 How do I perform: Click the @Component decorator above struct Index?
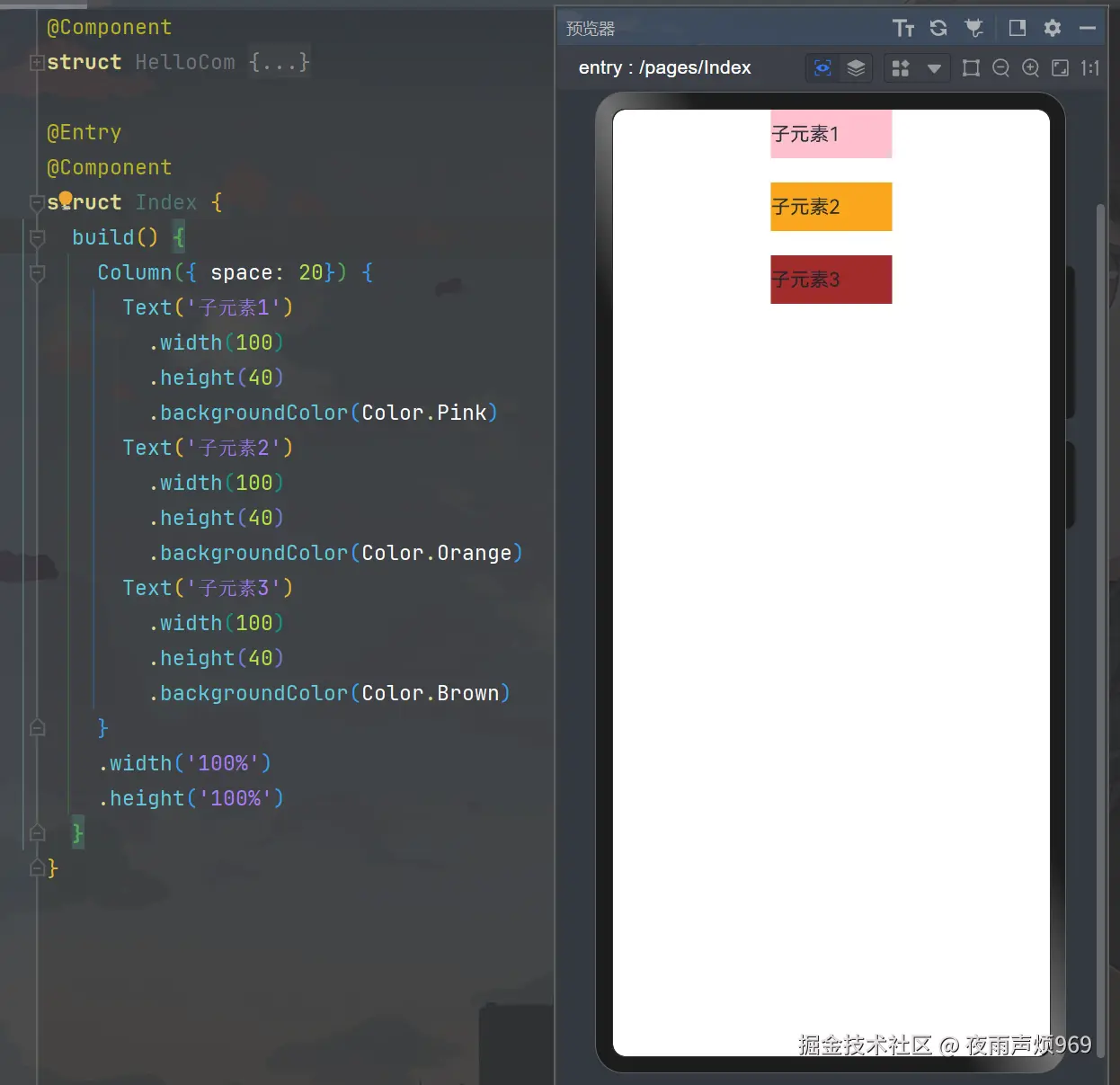[109, 167]
